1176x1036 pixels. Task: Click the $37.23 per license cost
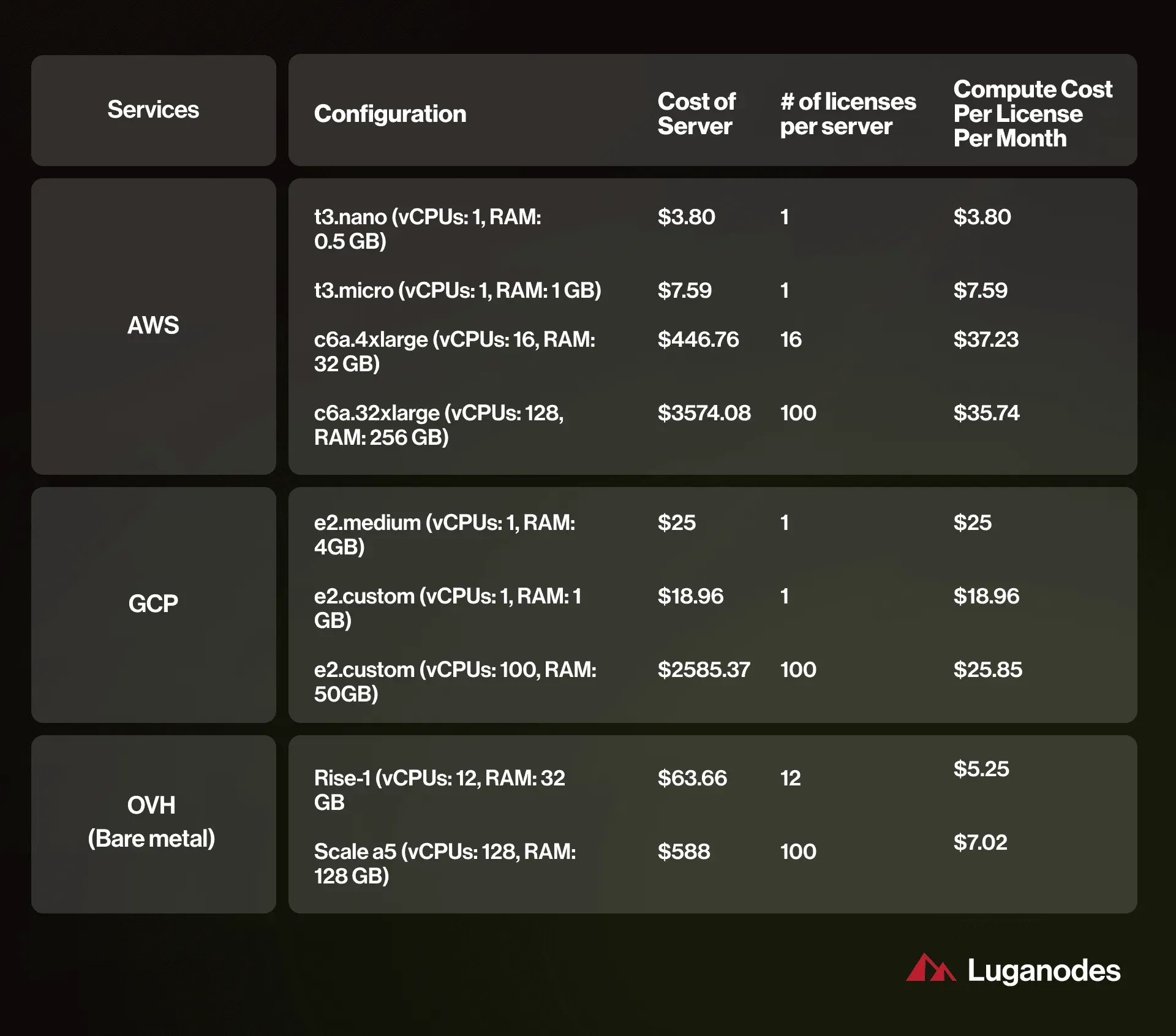pyautogui.click(x=986, y=339)
